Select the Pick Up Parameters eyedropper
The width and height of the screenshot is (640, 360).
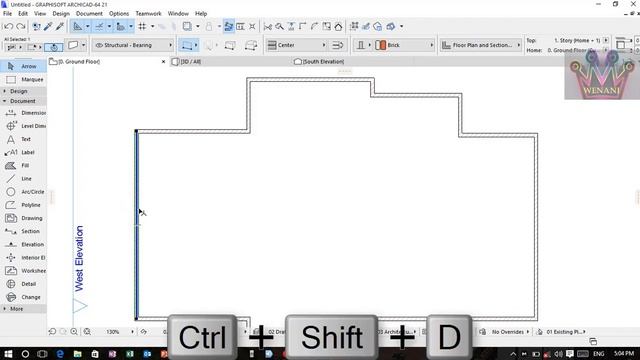[x=48, y=27]
